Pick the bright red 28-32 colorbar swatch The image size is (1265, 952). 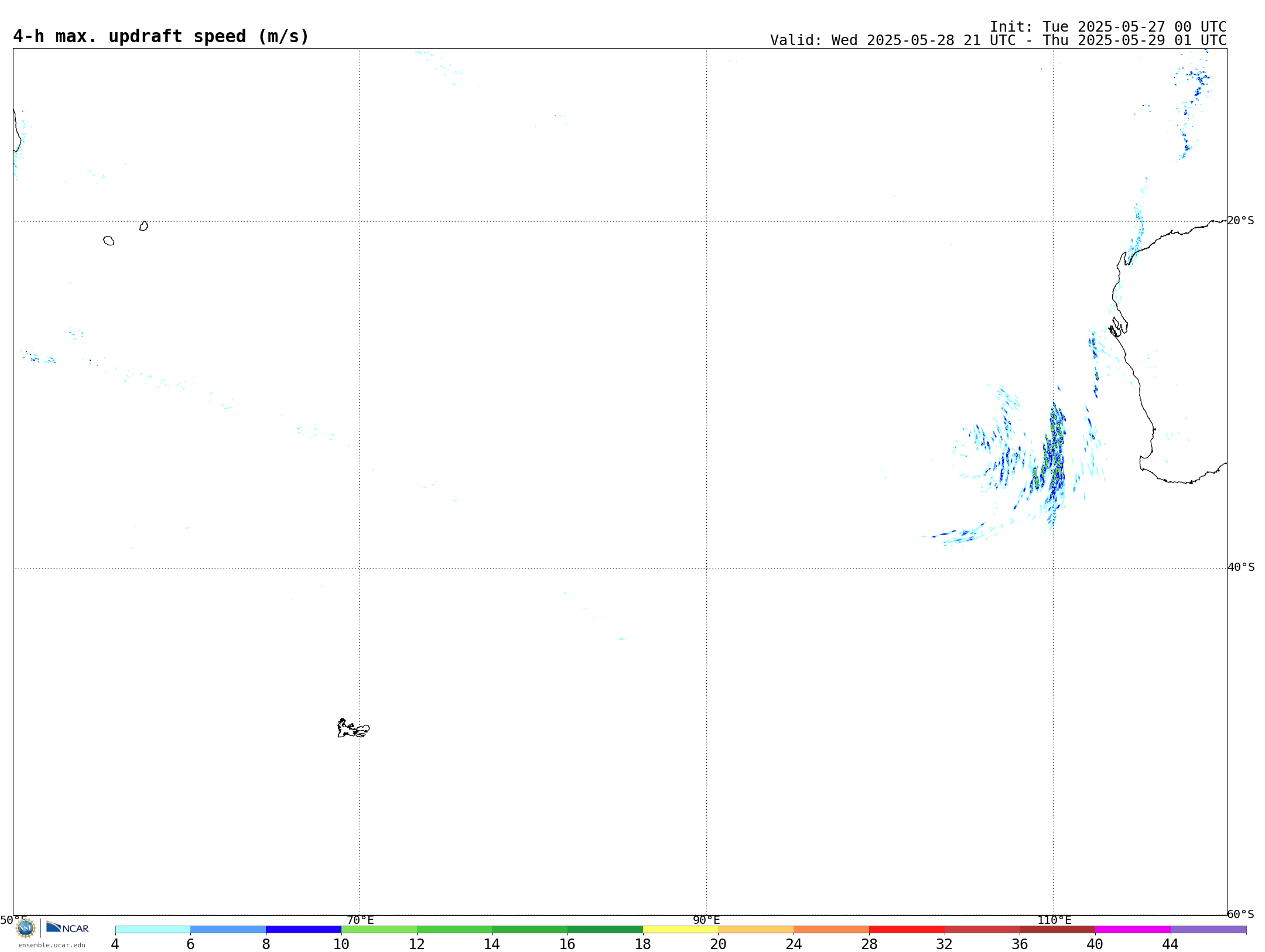[907, 930]
